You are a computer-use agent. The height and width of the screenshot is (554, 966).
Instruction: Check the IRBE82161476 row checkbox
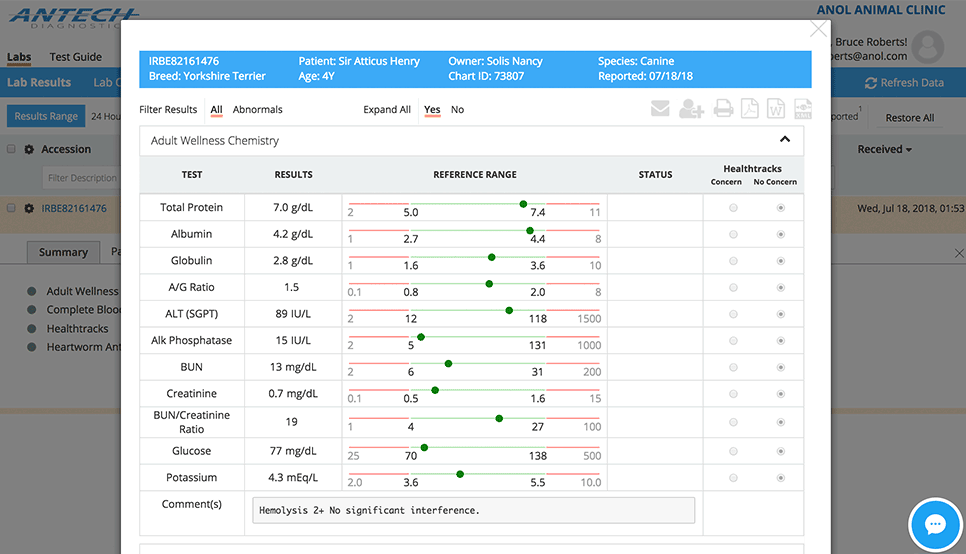[x=12, y=208]
